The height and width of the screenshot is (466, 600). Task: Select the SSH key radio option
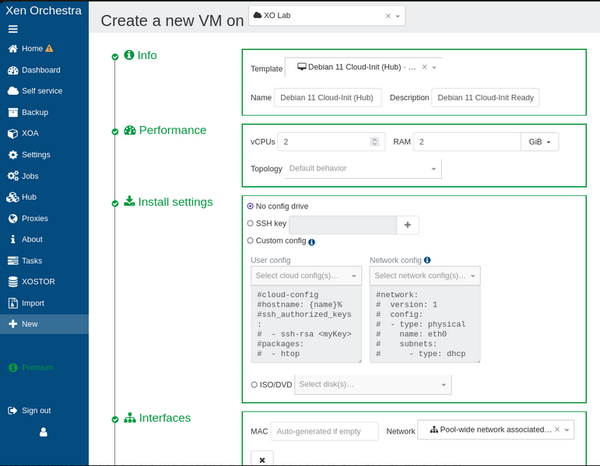tap(250, 224)
